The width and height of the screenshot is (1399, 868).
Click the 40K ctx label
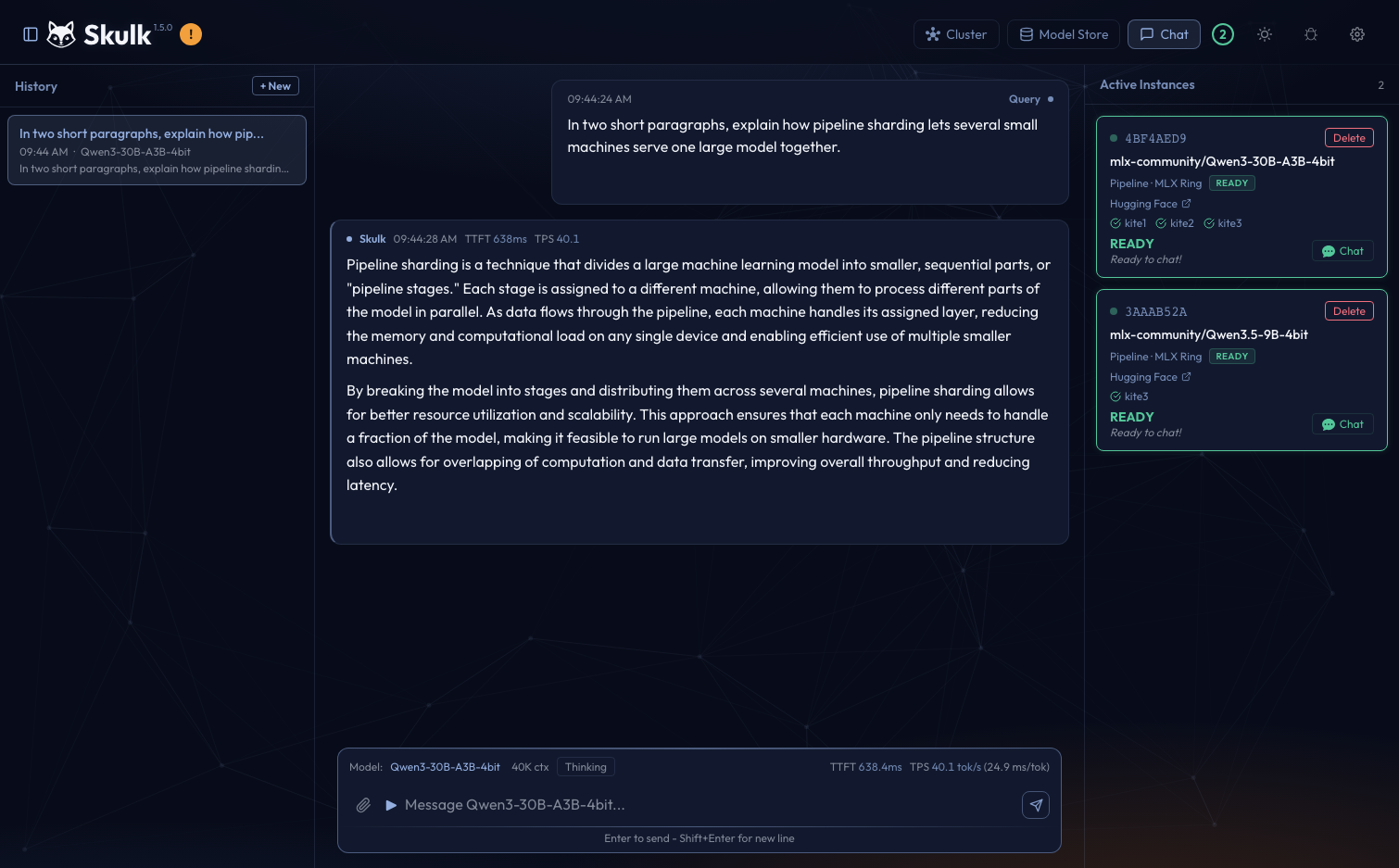530,767
